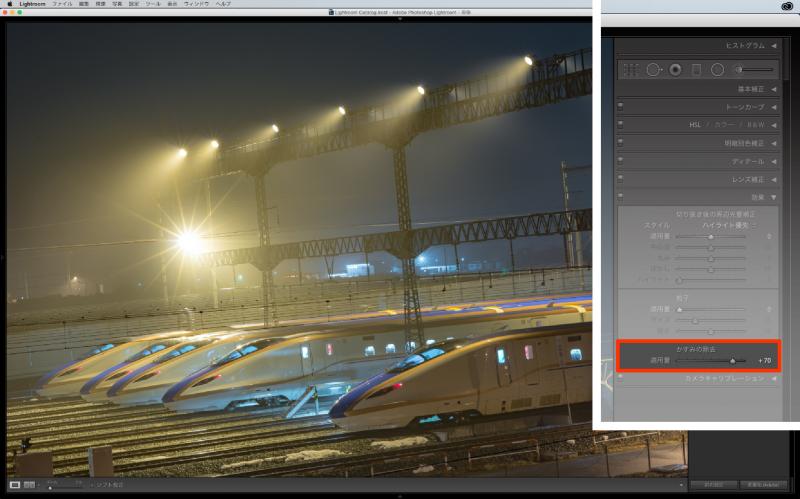Expand the 明暗別色補正 panel
Viewport: 800px width, 499px height.
[774, 143]
